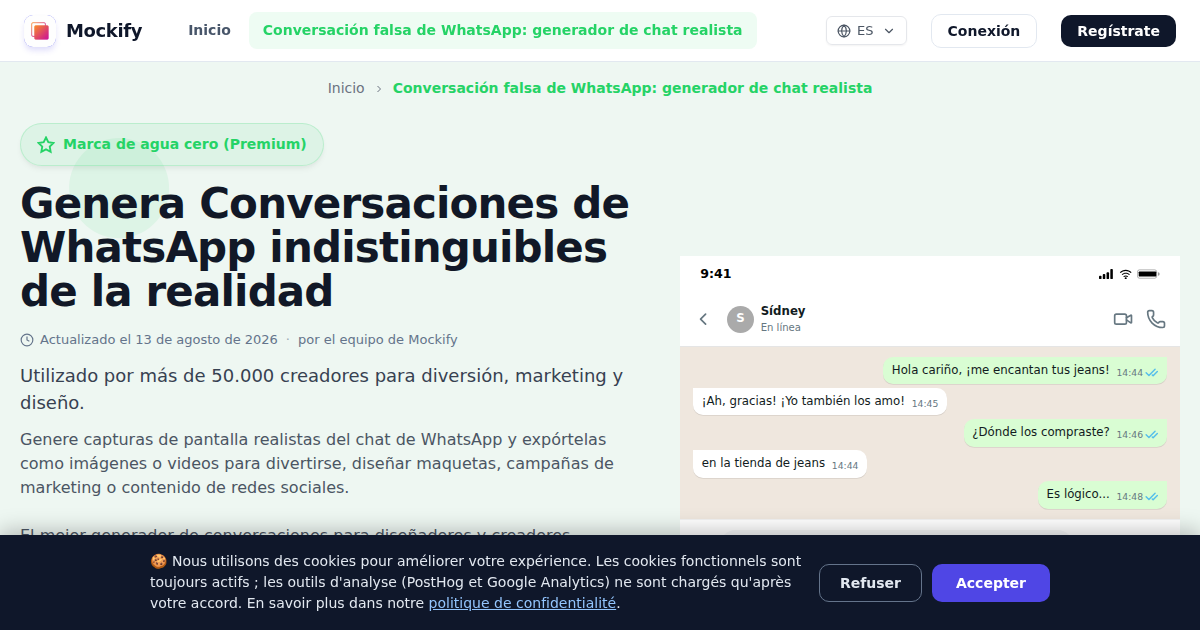Screen dimensions: 1200x630
Task: Go to Inicio in the top navigation
Action: click(209, 31)
